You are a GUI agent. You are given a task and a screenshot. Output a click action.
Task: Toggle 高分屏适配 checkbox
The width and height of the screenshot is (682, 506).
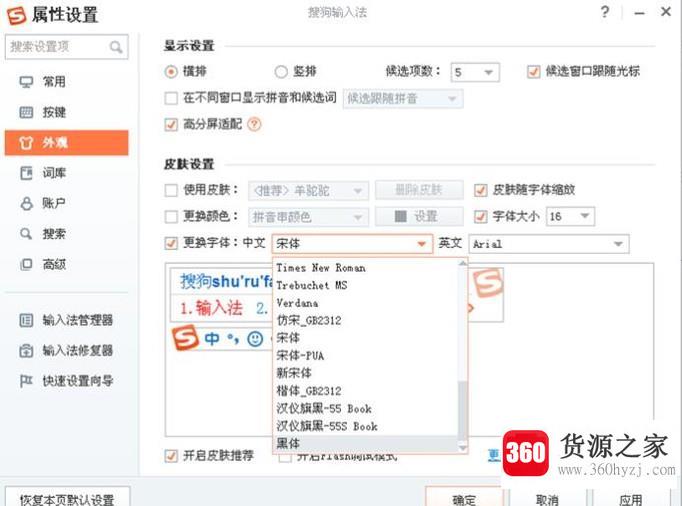point(171,124)
